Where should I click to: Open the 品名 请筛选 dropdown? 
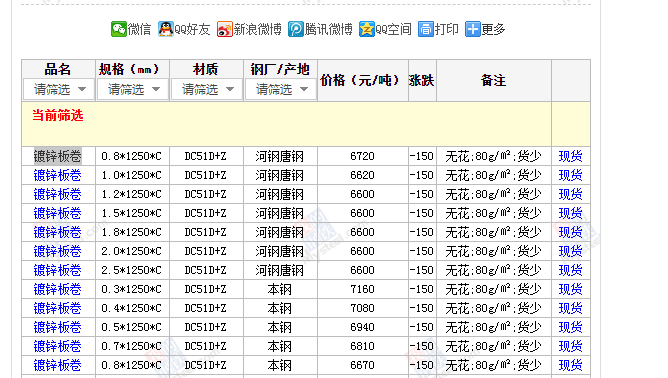click(59, 89)
